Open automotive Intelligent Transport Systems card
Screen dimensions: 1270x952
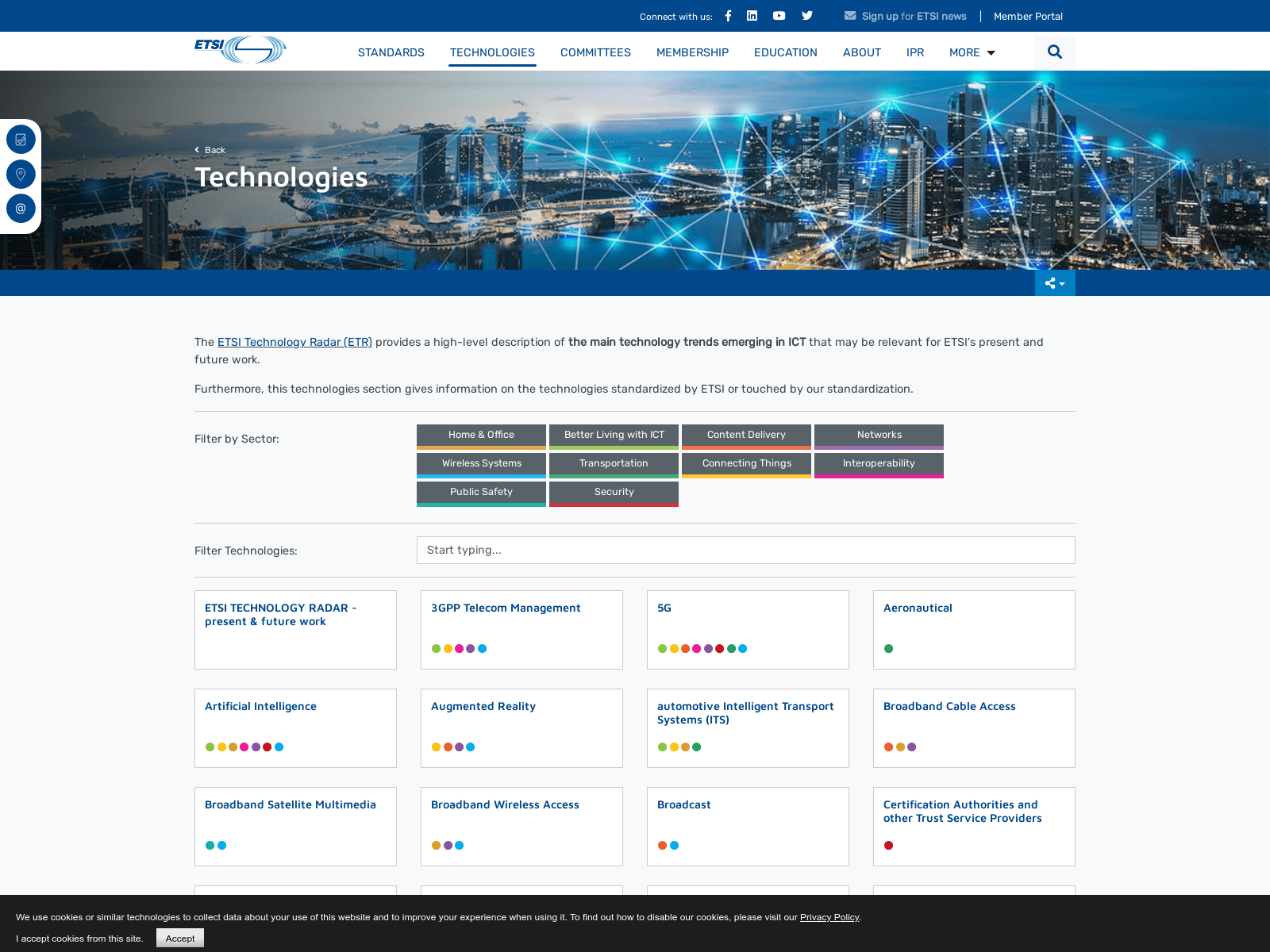tap(748, 728)
